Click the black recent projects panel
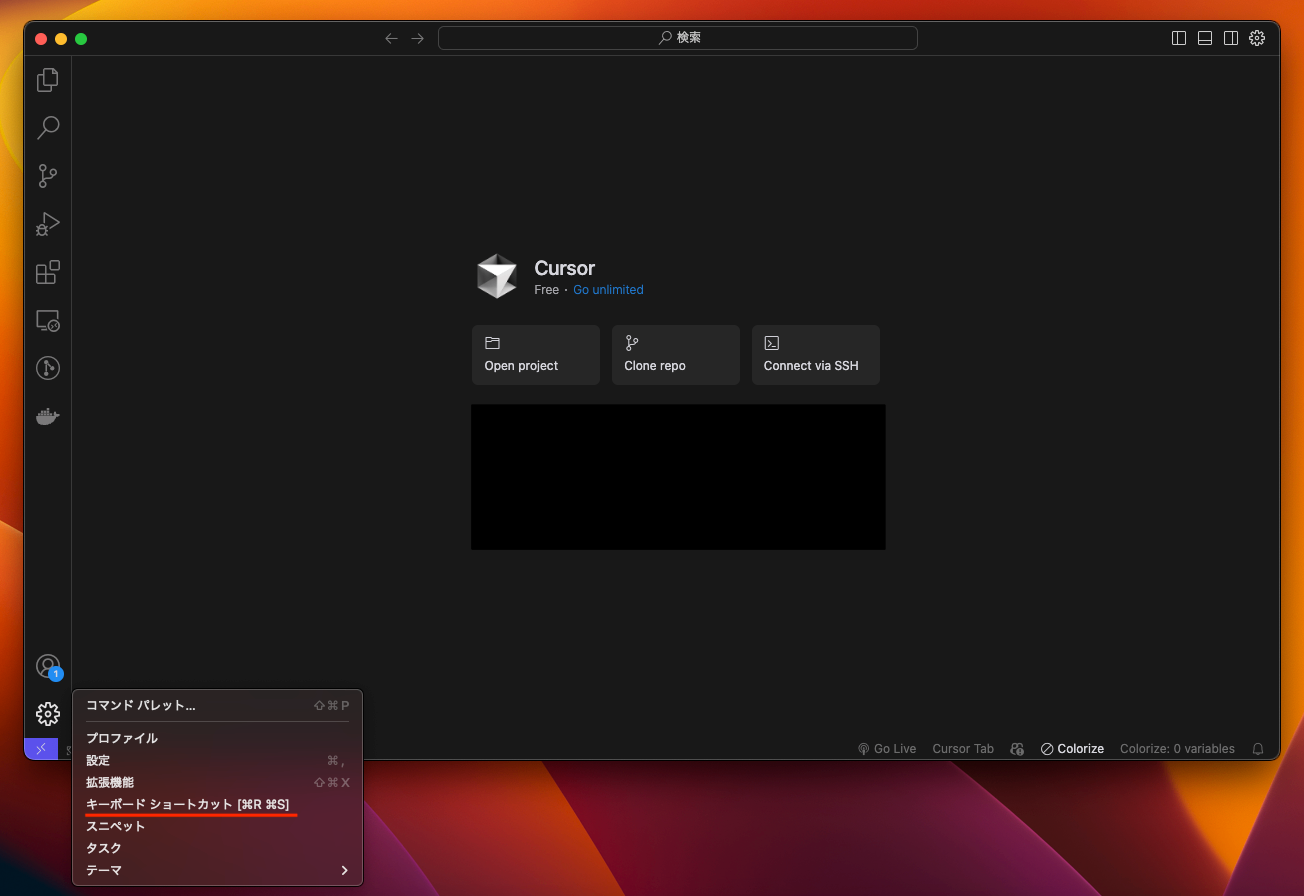The image size is (1304, 896). [x=678, y=477]
